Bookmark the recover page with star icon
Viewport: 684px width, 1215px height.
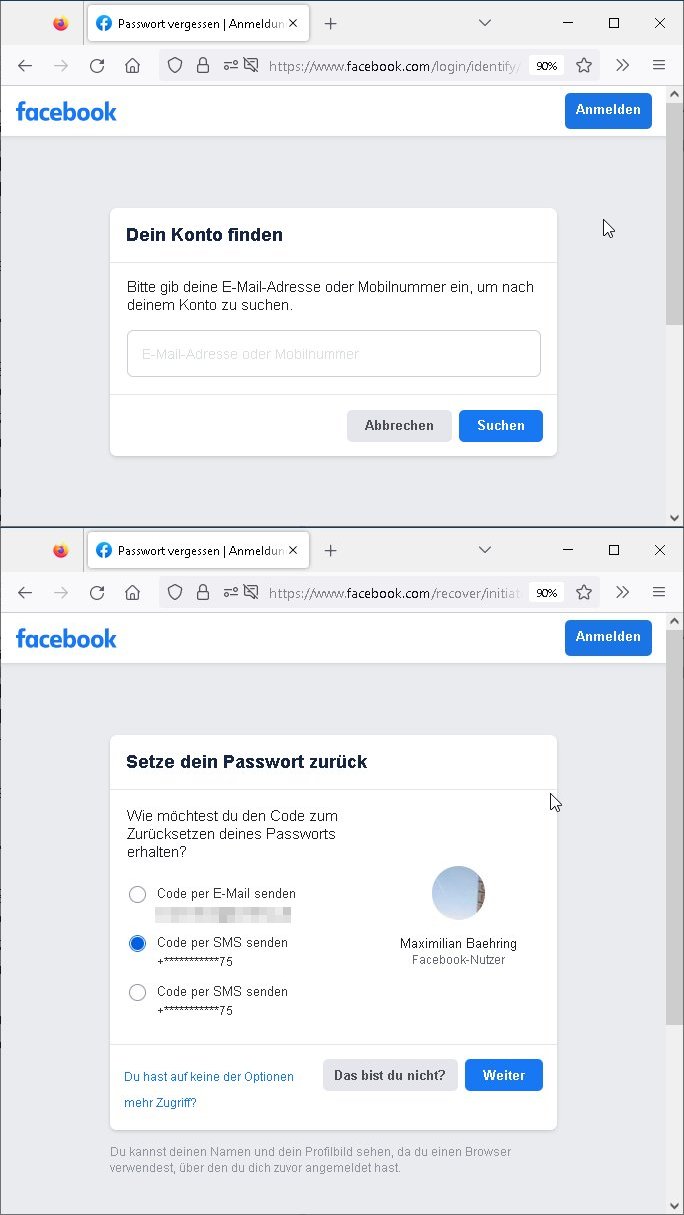584,593
